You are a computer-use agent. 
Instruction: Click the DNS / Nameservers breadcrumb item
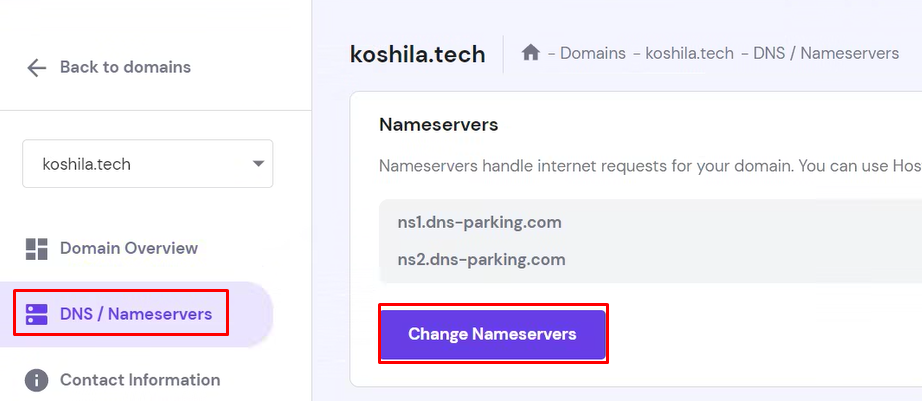click(826, 54)
